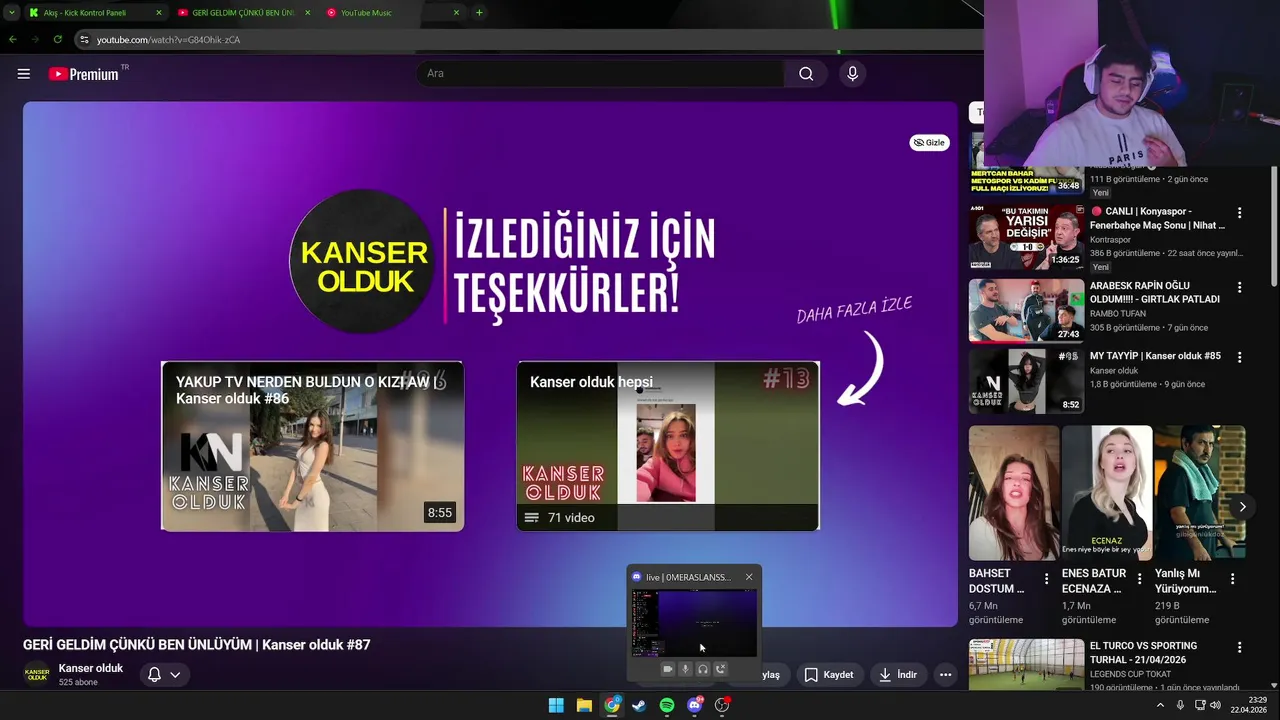
Task: Open 'BAHSET DOSTUM' short
Action: (1013, 493)
